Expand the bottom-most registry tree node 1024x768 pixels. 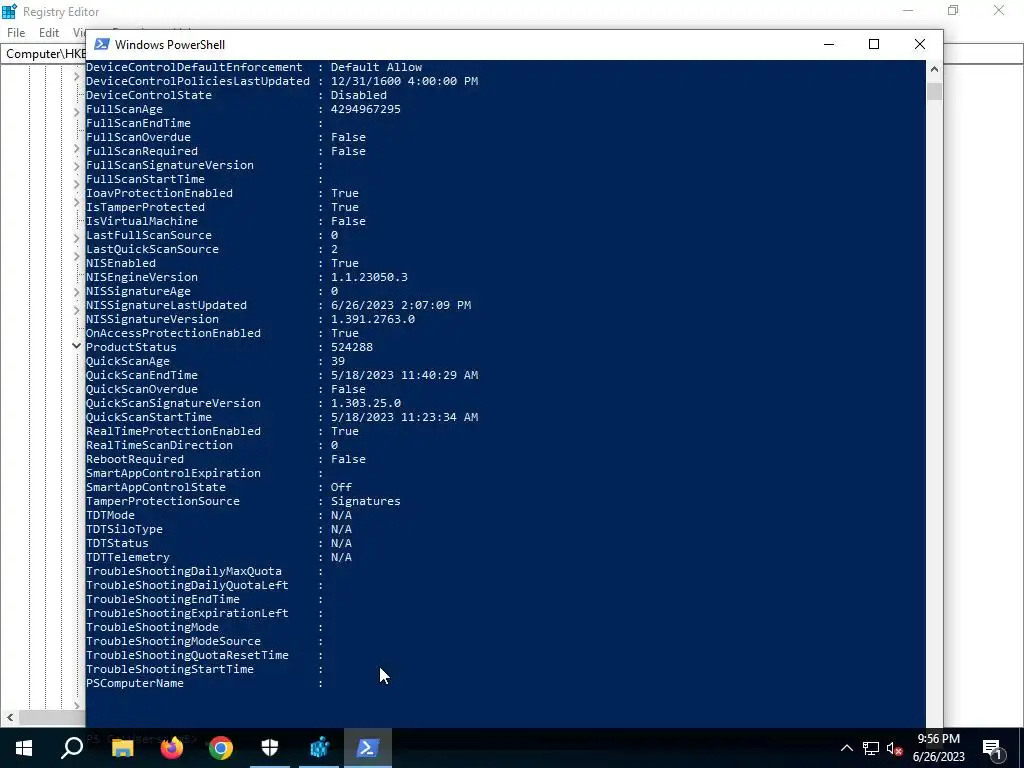76,705
